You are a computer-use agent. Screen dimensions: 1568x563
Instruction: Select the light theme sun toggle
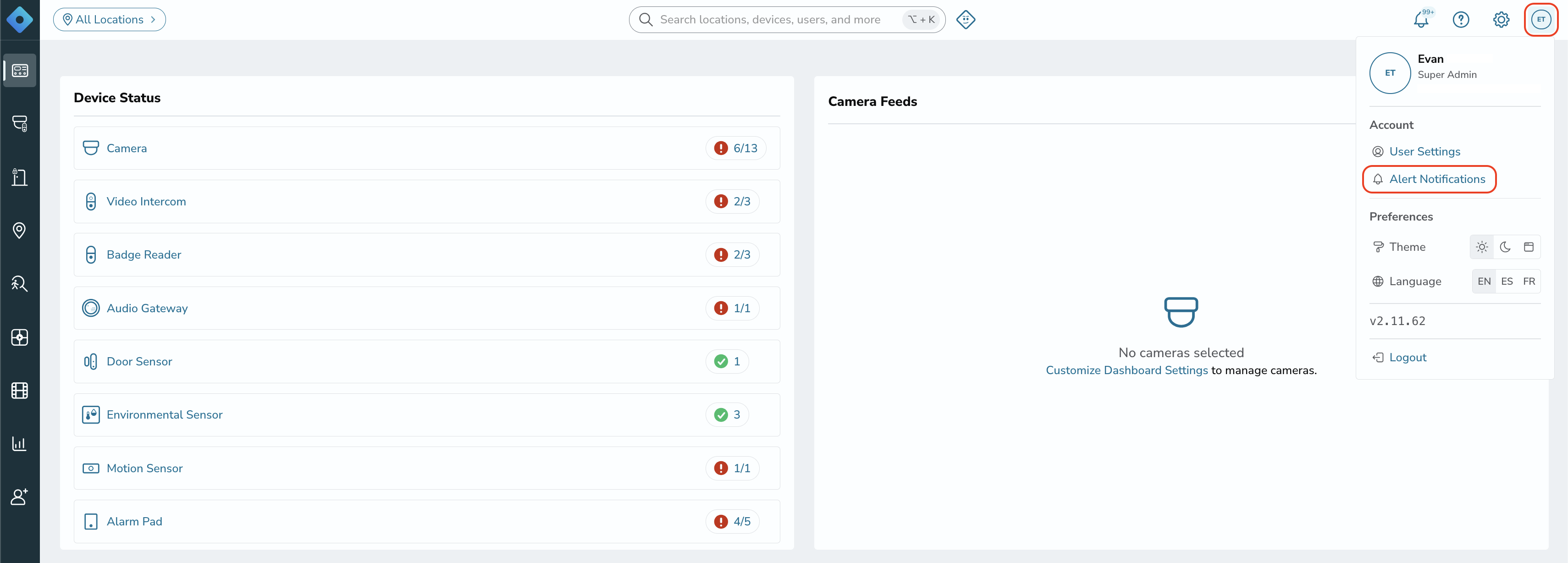pos(1482,247)
